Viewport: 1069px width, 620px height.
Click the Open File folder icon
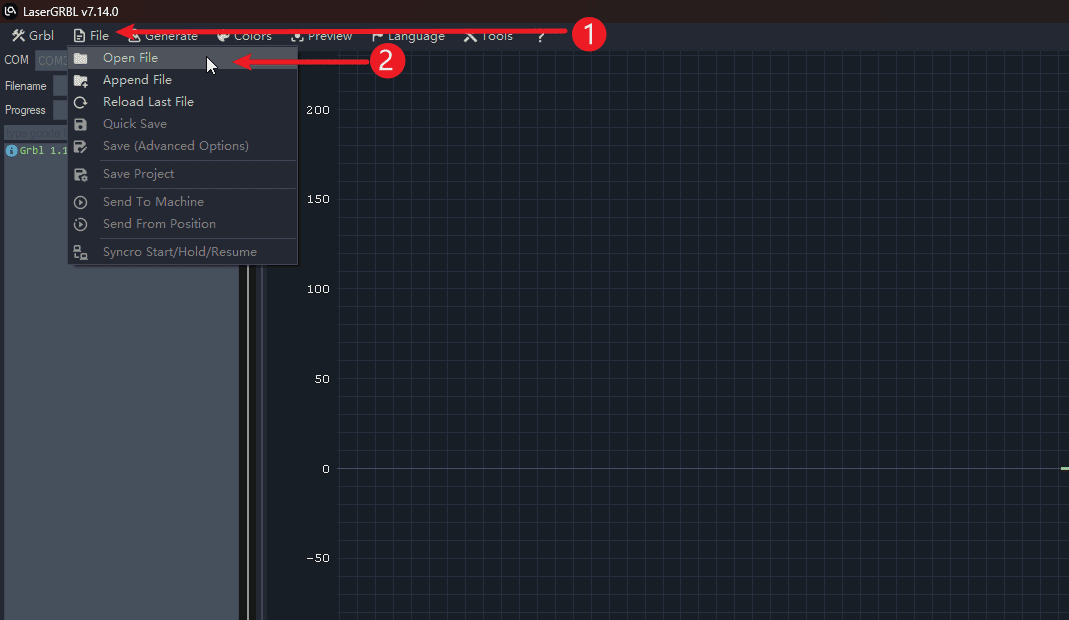[x=81, y=58]
